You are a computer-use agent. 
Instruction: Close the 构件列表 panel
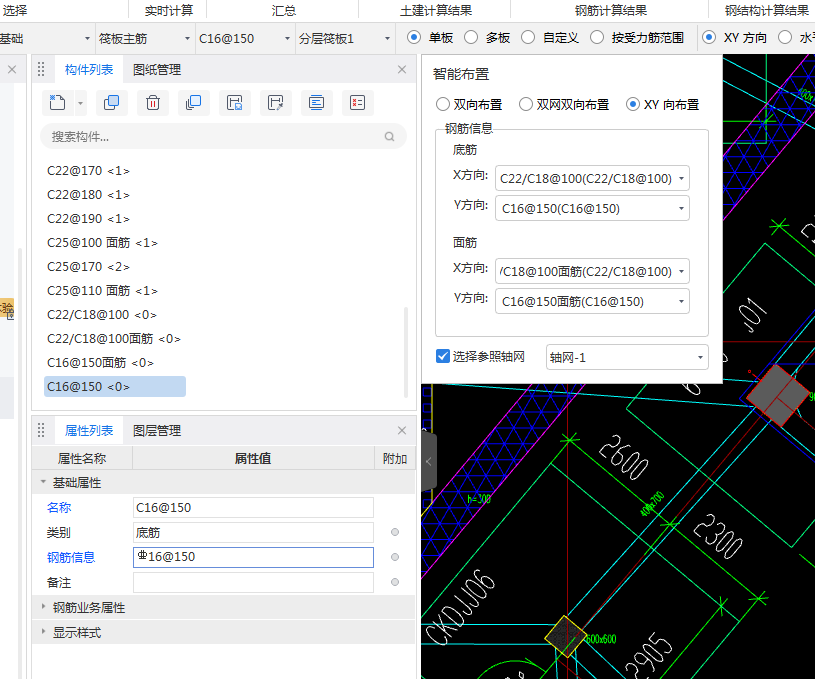402,69
